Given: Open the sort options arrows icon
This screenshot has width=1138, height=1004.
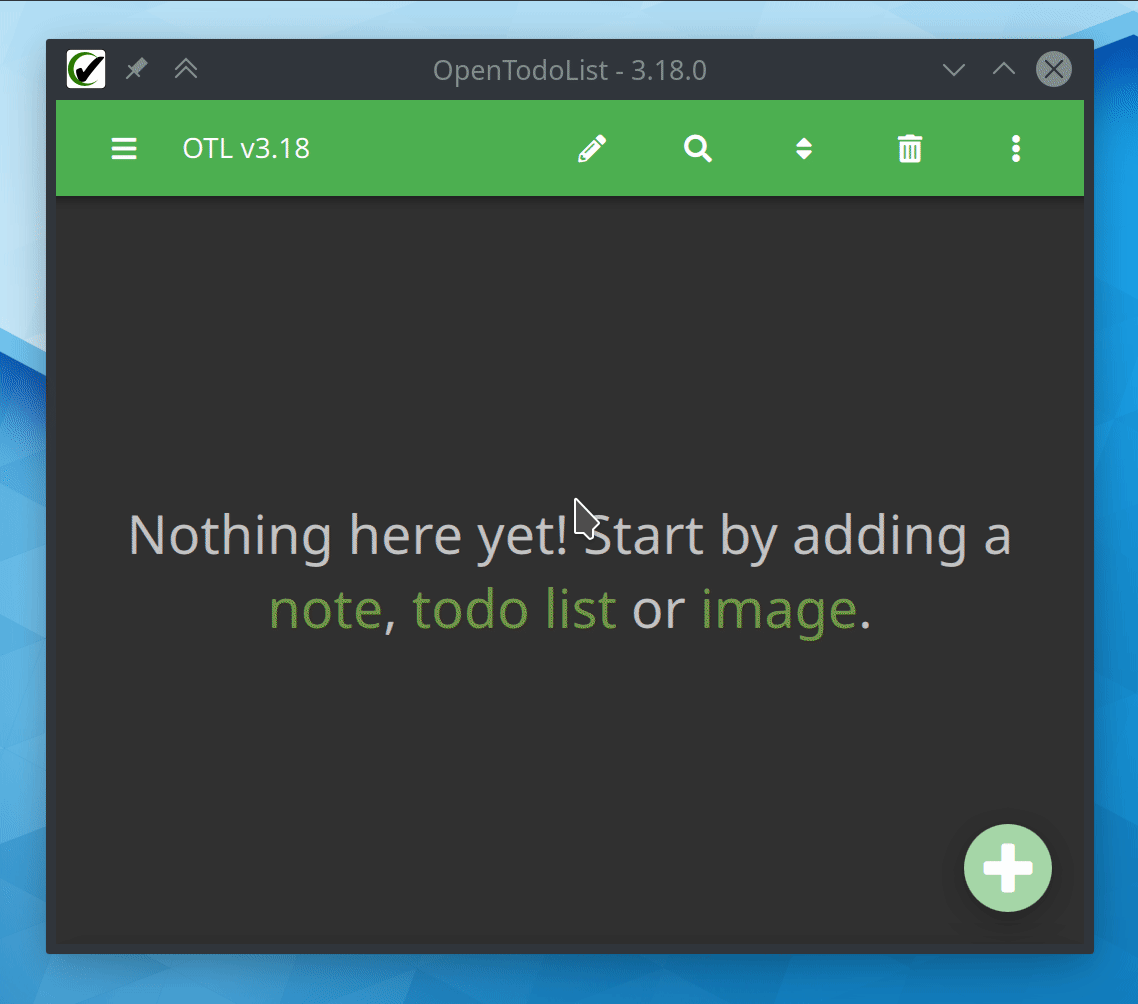Looking at the screenshot, I should pyautogui.click(x=803, y=149).
